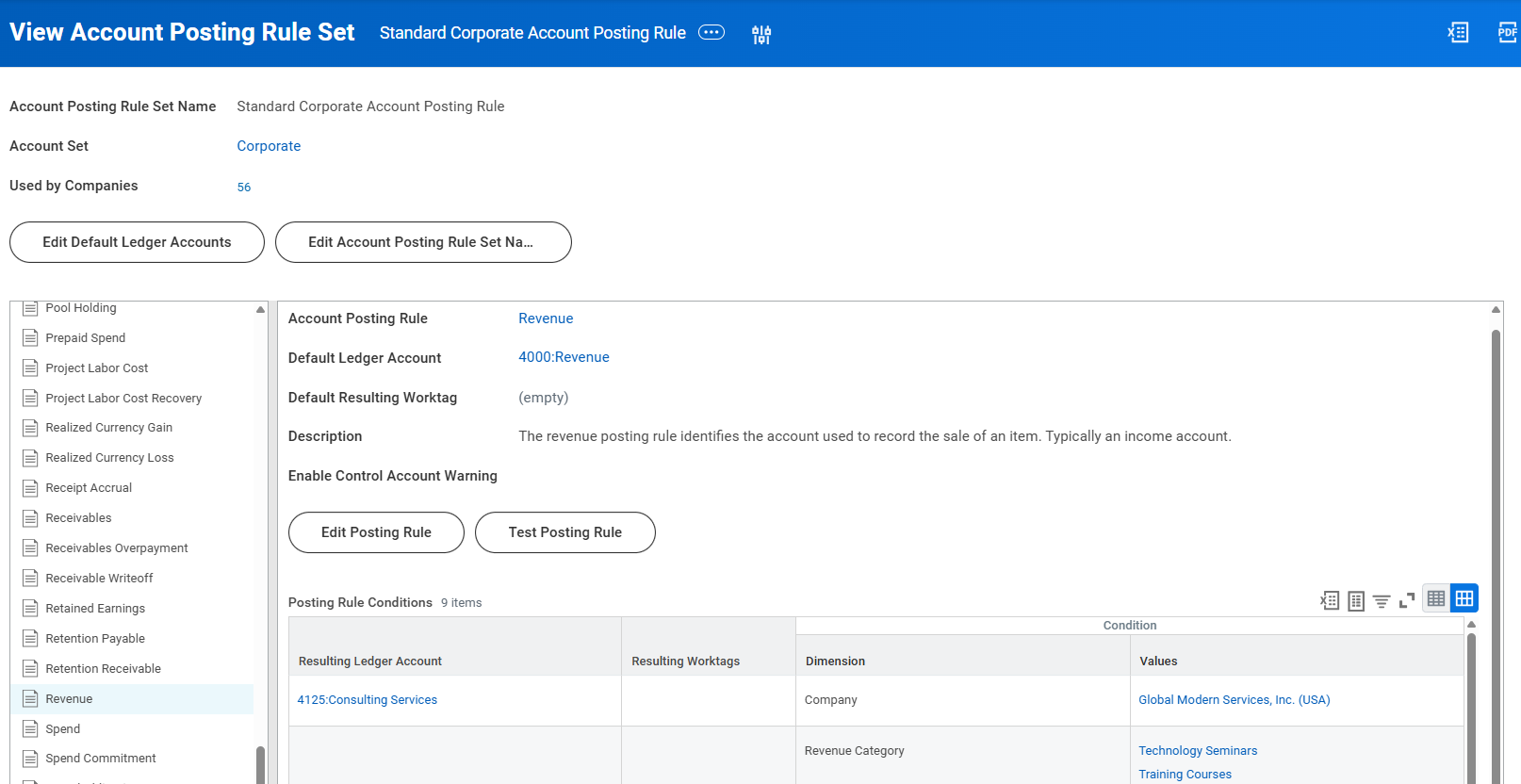Open Training Courses value link
Image resolution: width=1521 pixels, height=784 pixels.
click(1185, 775)
